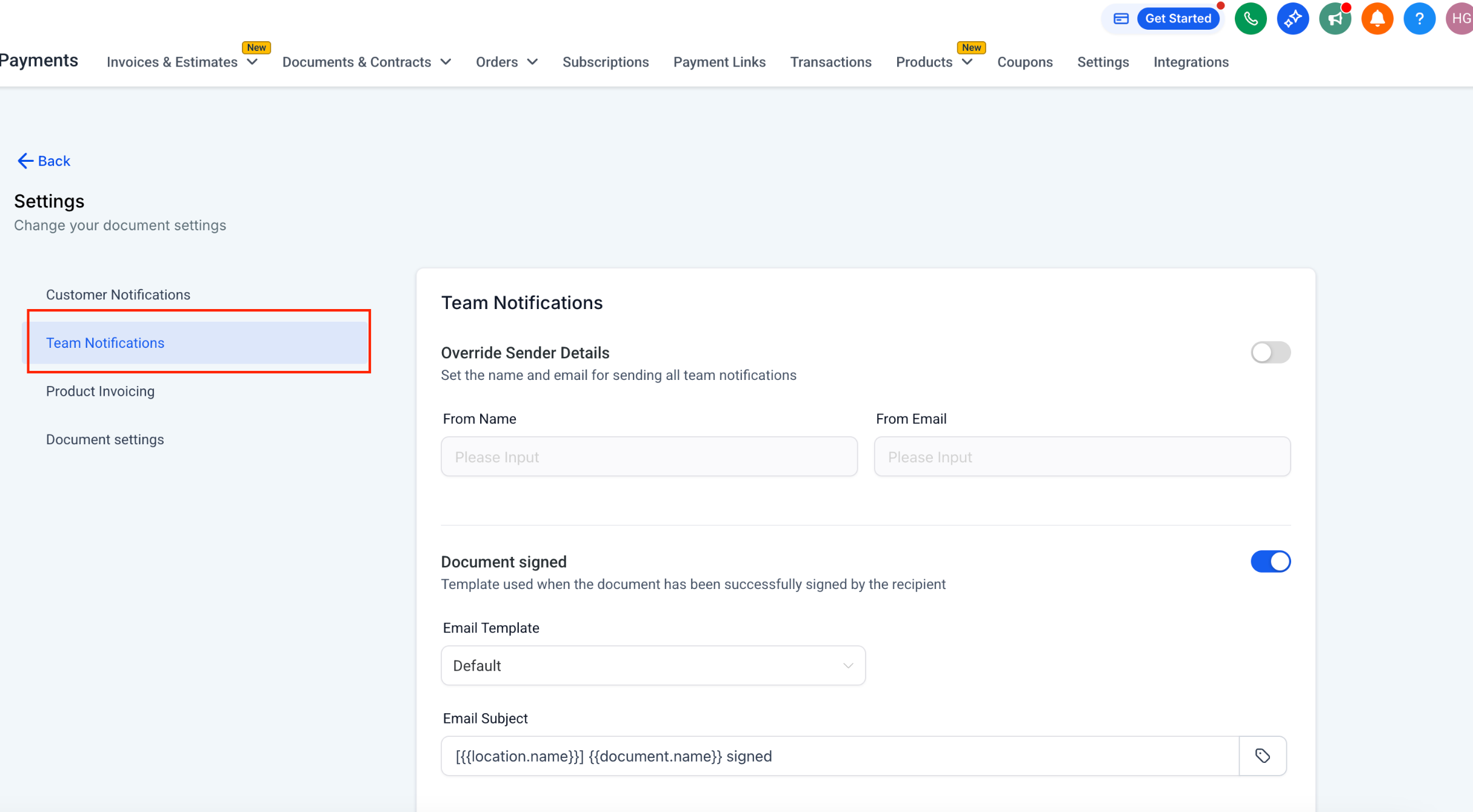This screenshot has height=812, width=1473.
Task: Open the megaphone announcements icon
Action: coord(1335,19)
